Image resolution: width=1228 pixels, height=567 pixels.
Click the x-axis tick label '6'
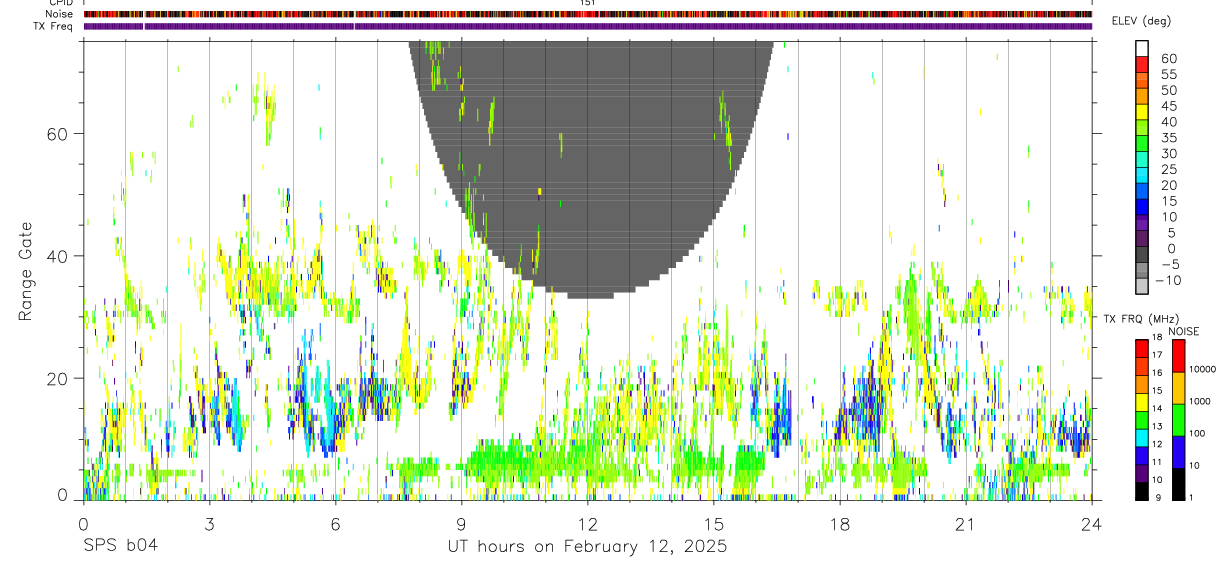(335, 523)
